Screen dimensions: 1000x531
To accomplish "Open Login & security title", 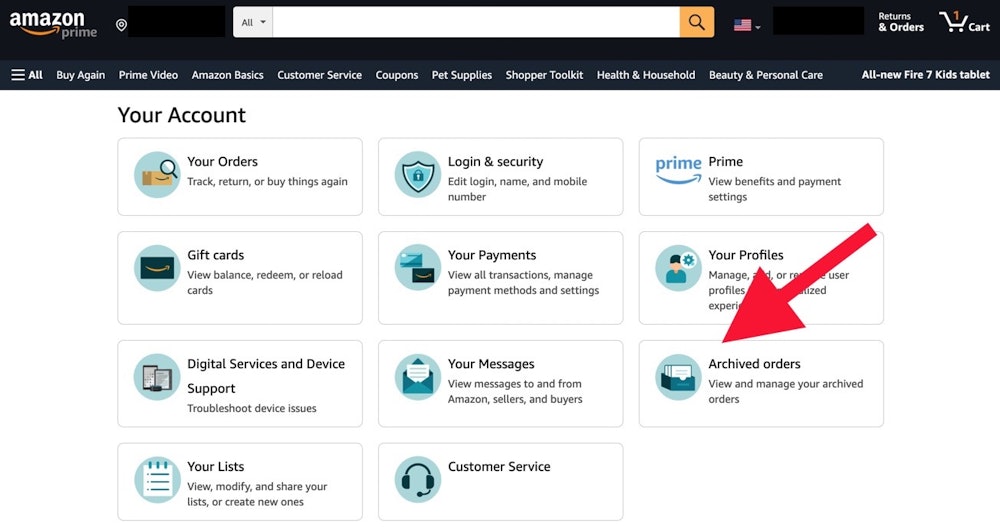I will (x=496, y=162).
